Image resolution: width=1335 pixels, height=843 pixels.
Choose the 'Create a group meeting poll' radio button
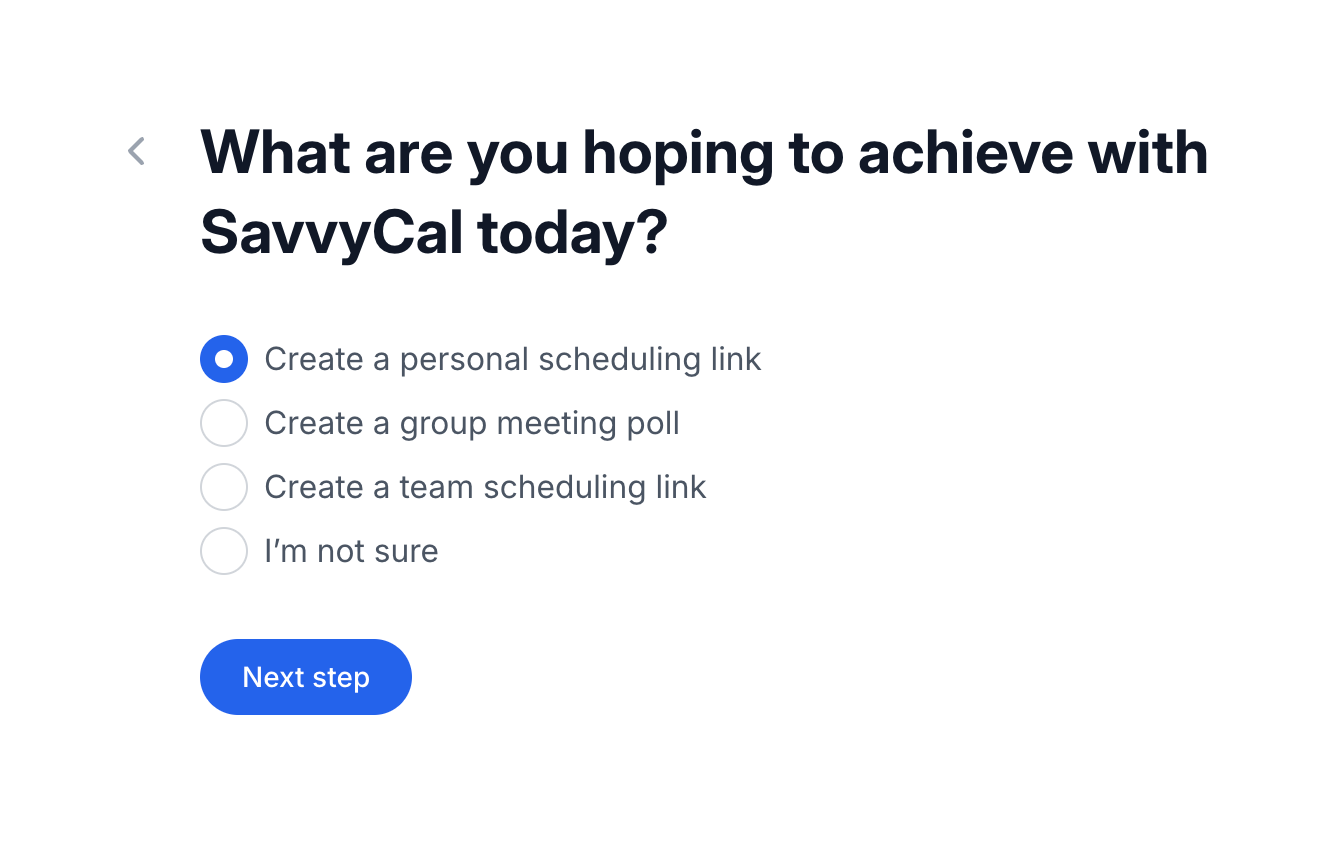224,423
